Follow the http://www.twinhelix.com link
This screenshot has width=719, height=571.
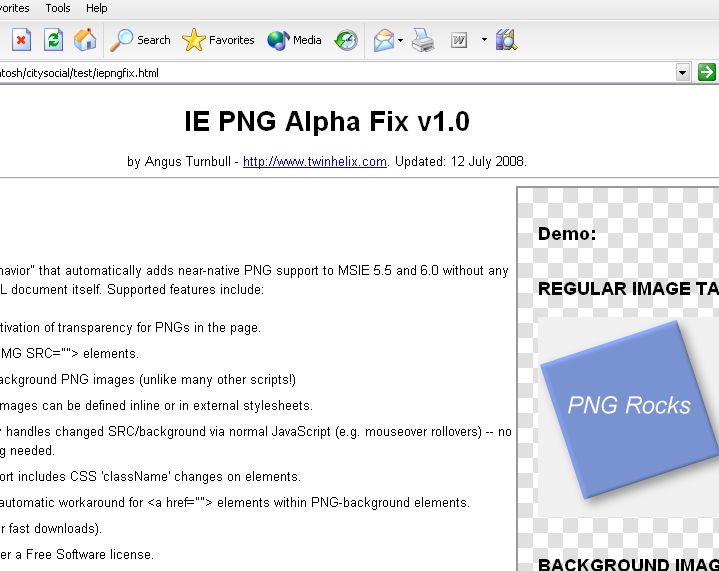[315, 162]
